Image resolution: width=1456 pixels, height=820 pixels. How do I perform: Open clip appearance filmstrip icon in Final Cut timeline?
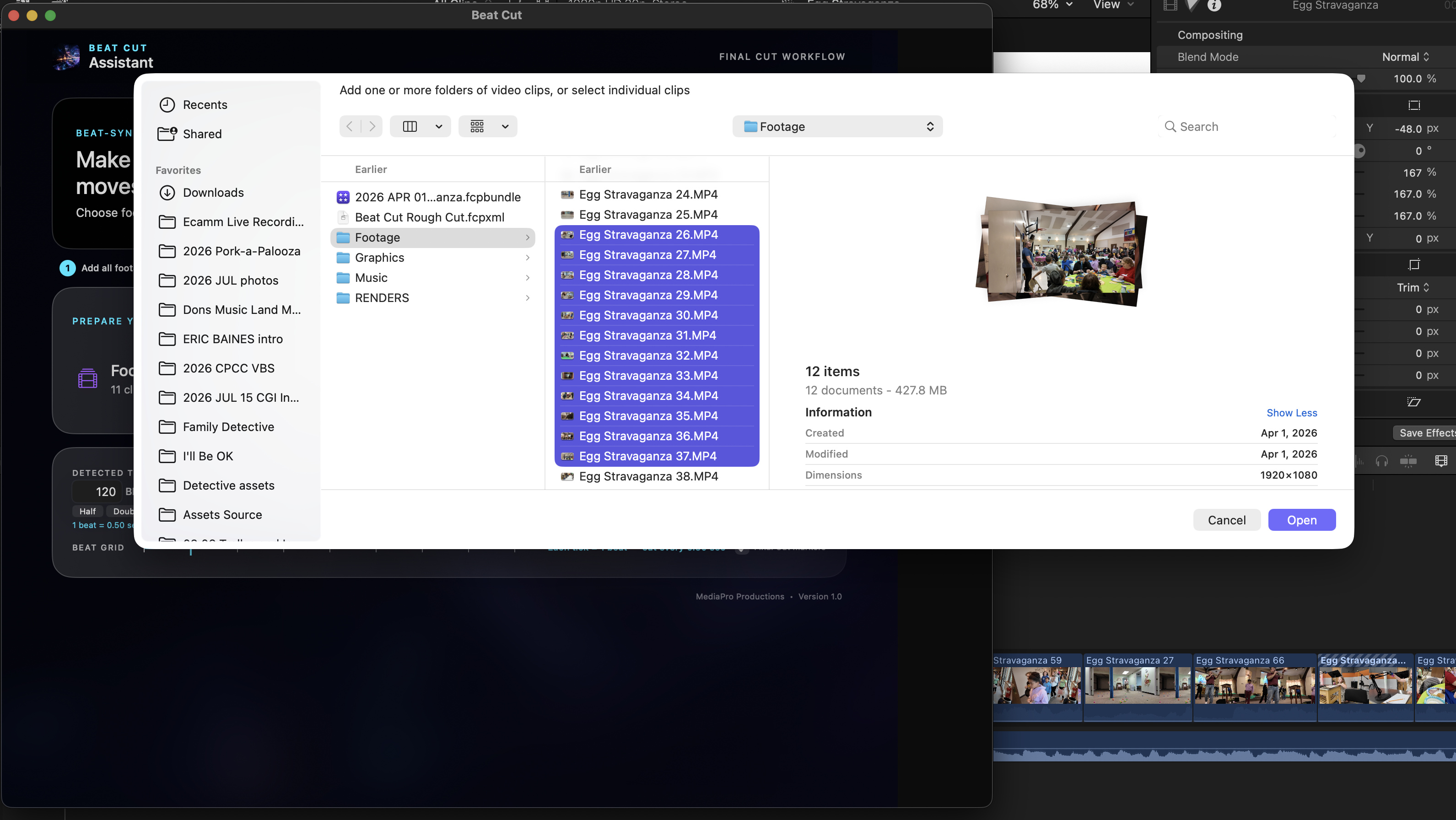[x=1441, y=461]
